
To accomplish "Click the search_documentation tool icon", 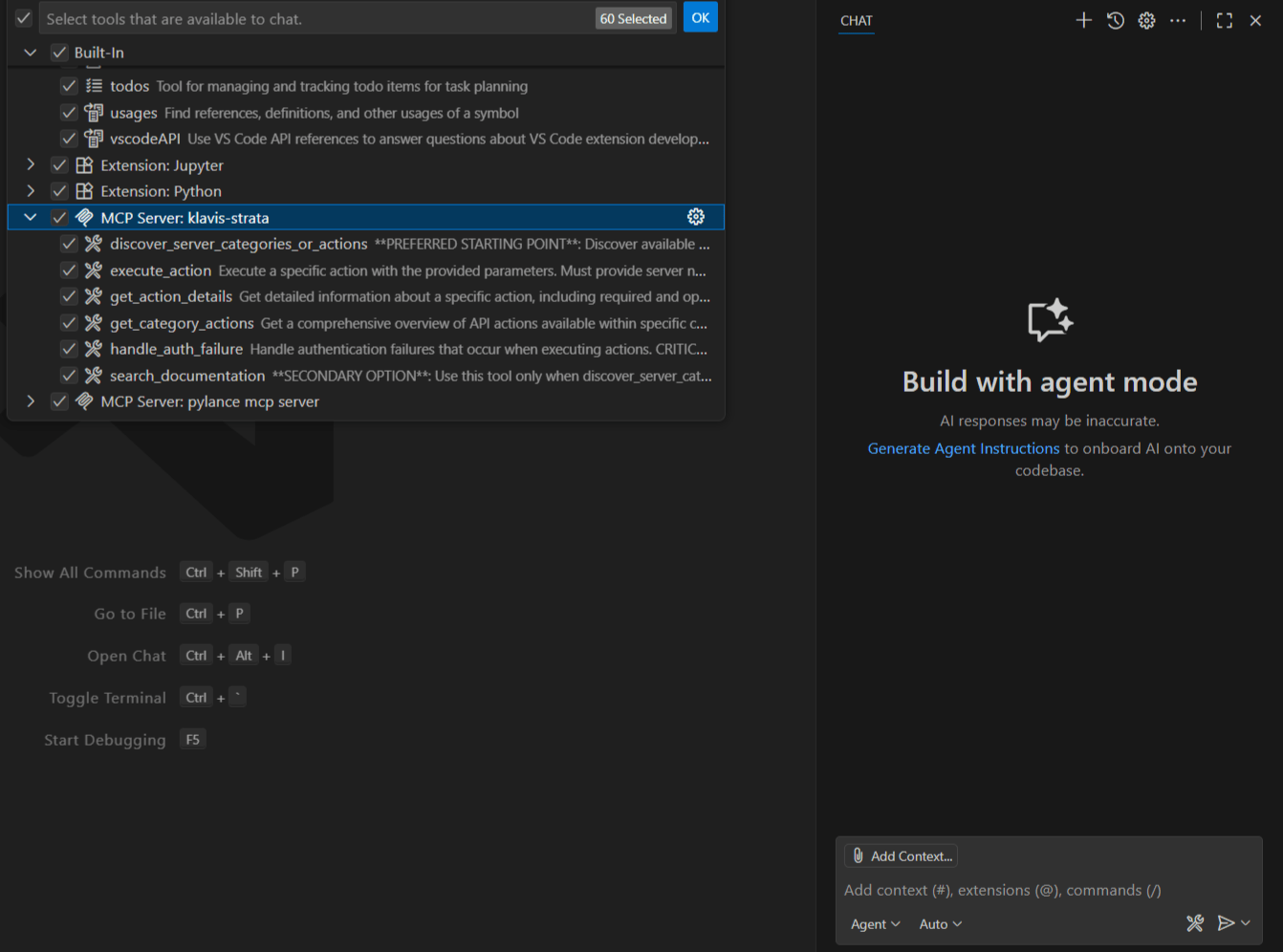I will [94, 376].
